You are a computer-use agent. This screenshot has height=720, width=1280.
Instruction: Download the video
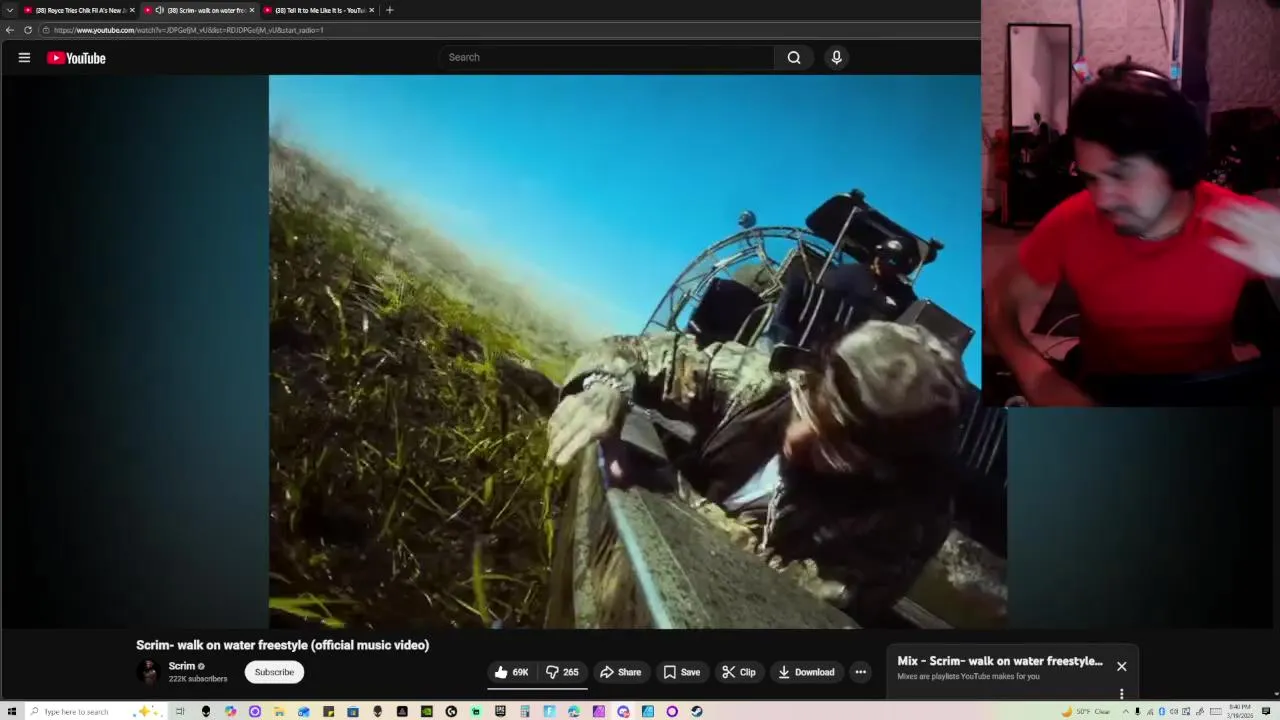click(x=806, y=672)
